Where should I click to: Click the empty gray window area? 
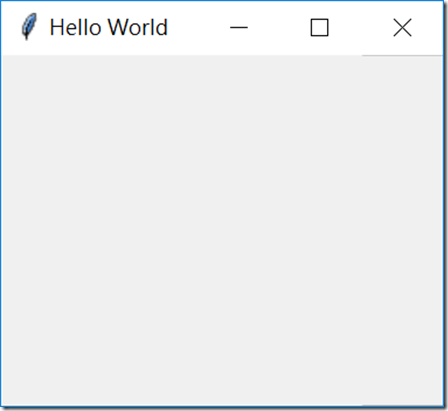click(x=222, y=231)
